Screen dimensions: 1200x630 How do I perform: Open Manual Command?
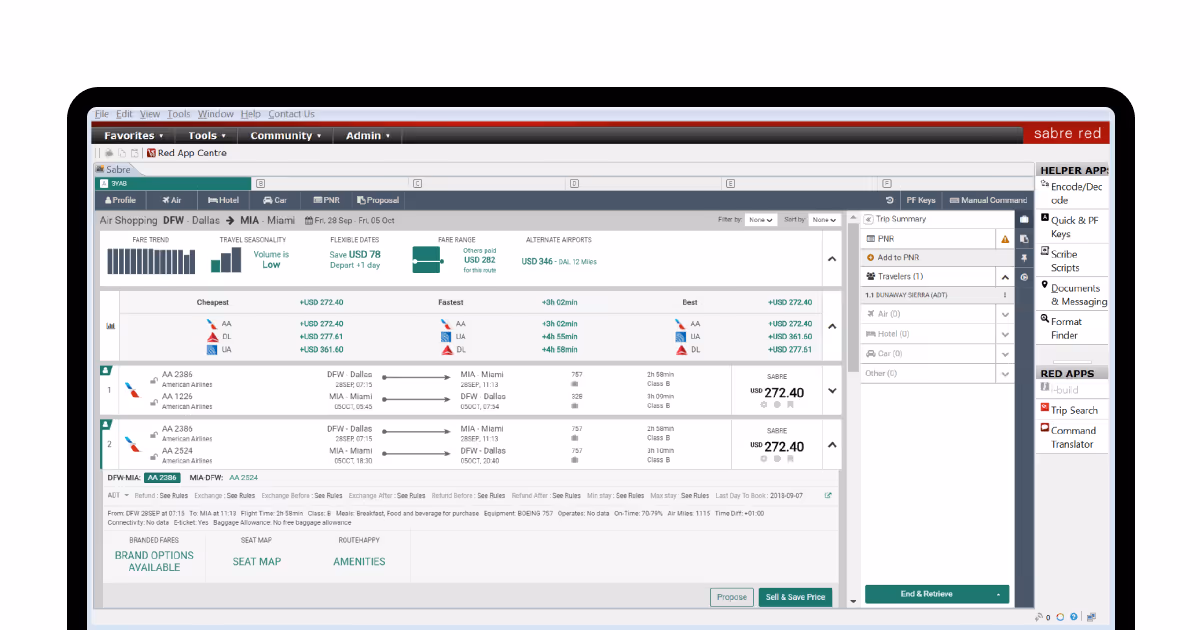coord(988,200)
